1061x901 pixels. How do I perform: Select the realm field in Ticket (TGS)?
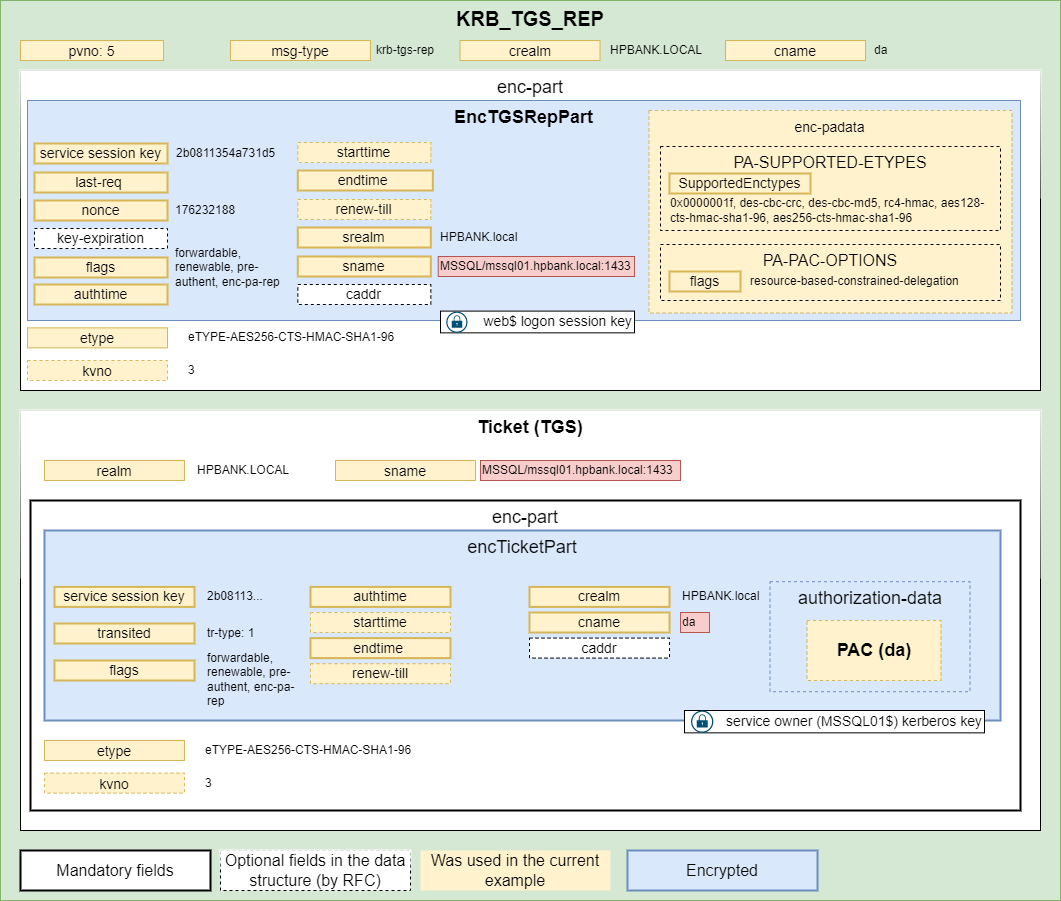click(114, 470)
